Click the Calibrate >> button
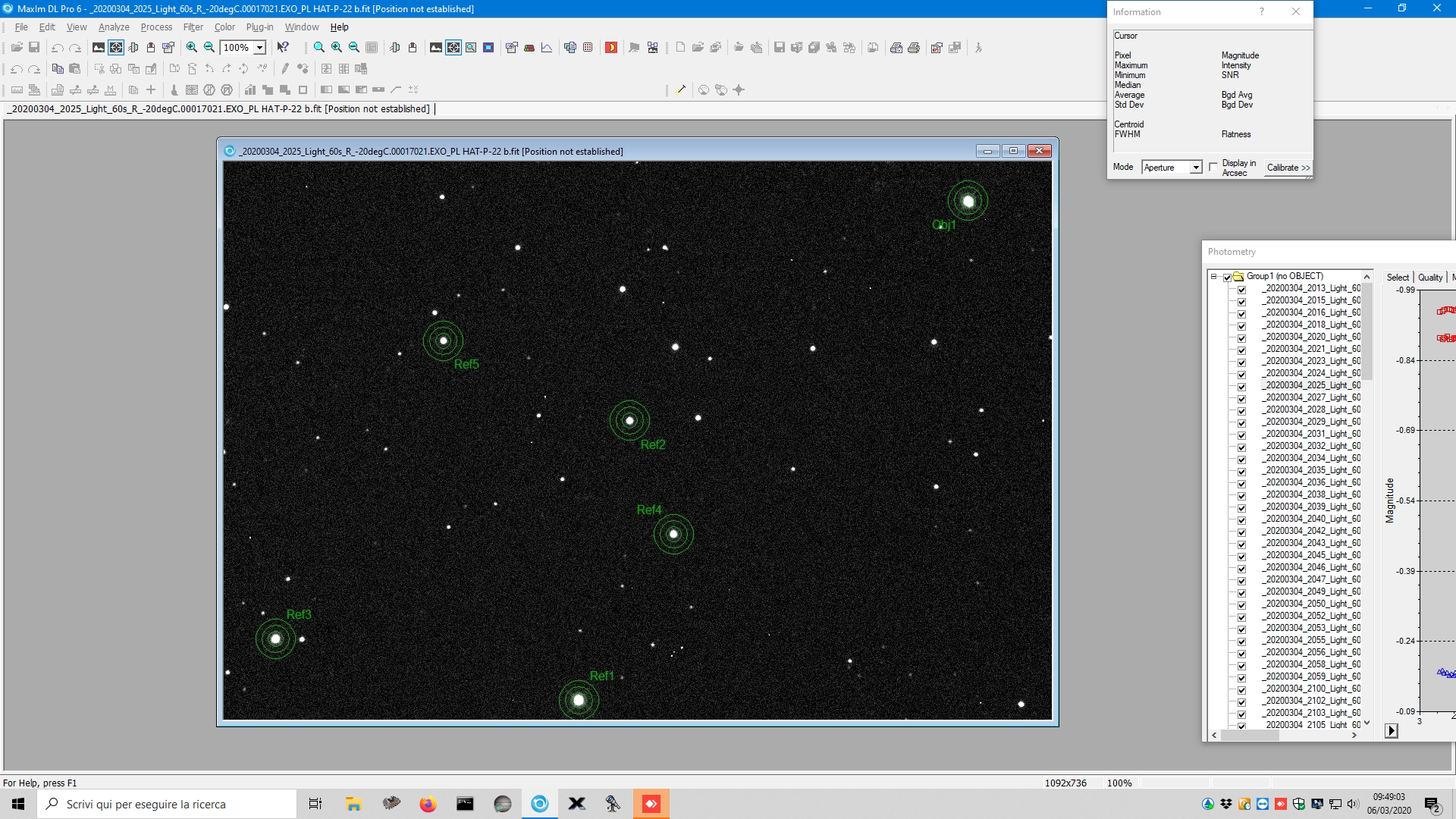Viewport: 1456px width, 819px height. 1288,168
